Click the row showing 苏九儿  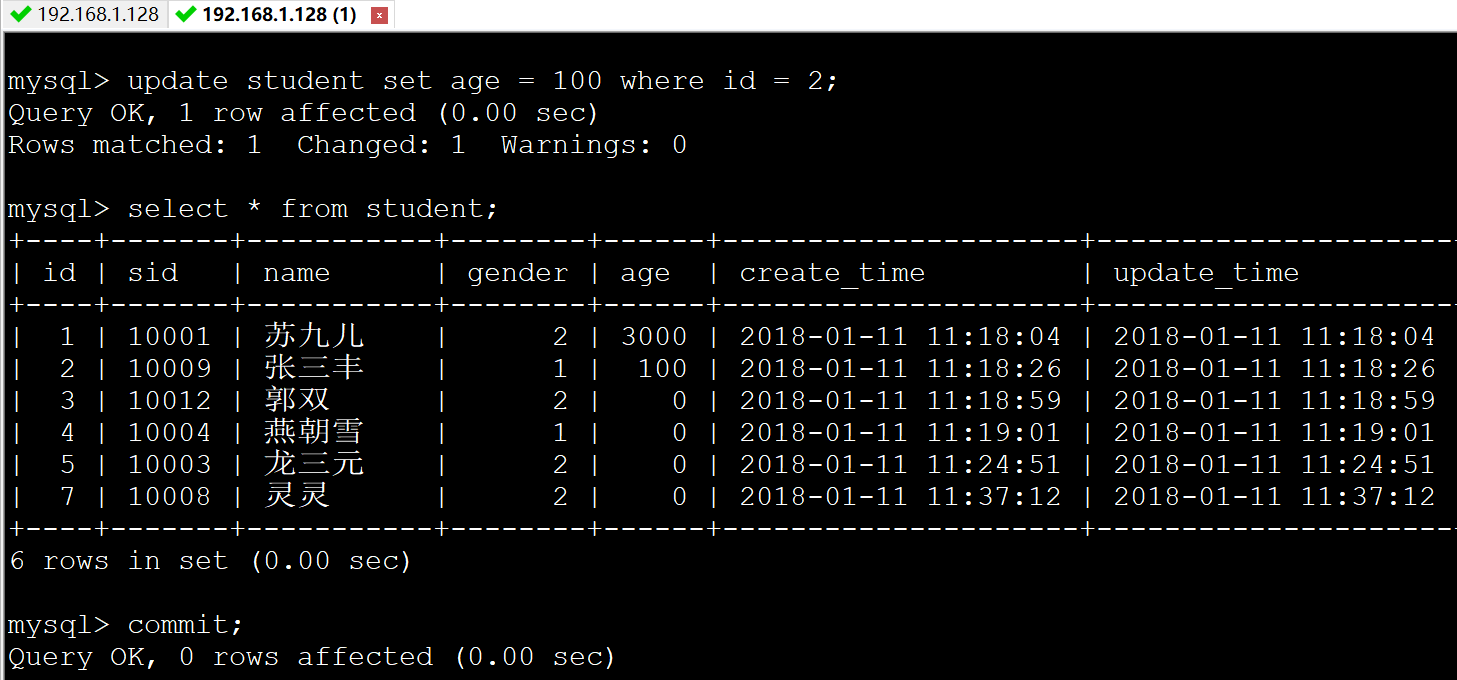[314, 336]
